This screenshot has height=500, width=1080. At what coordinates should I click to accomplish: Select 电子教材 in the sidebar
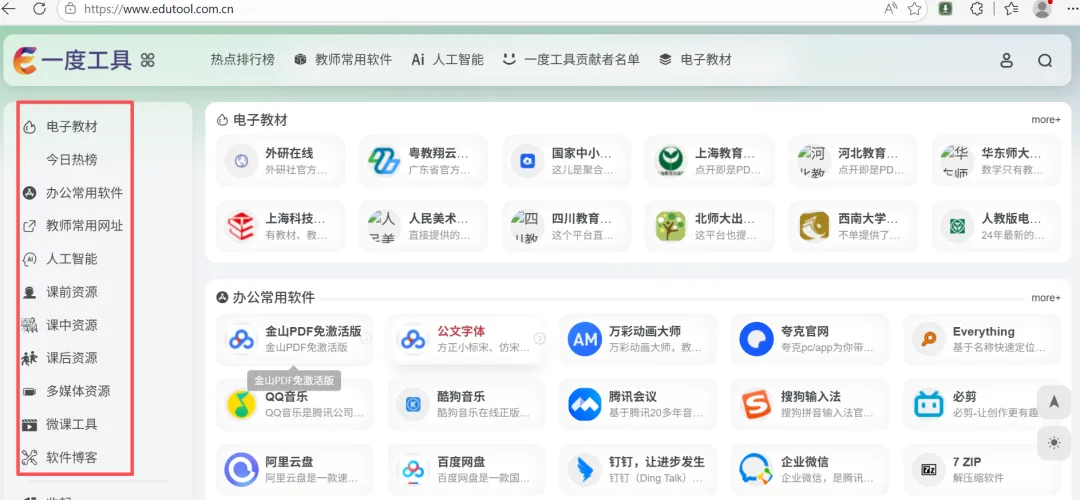pos(72,127)
